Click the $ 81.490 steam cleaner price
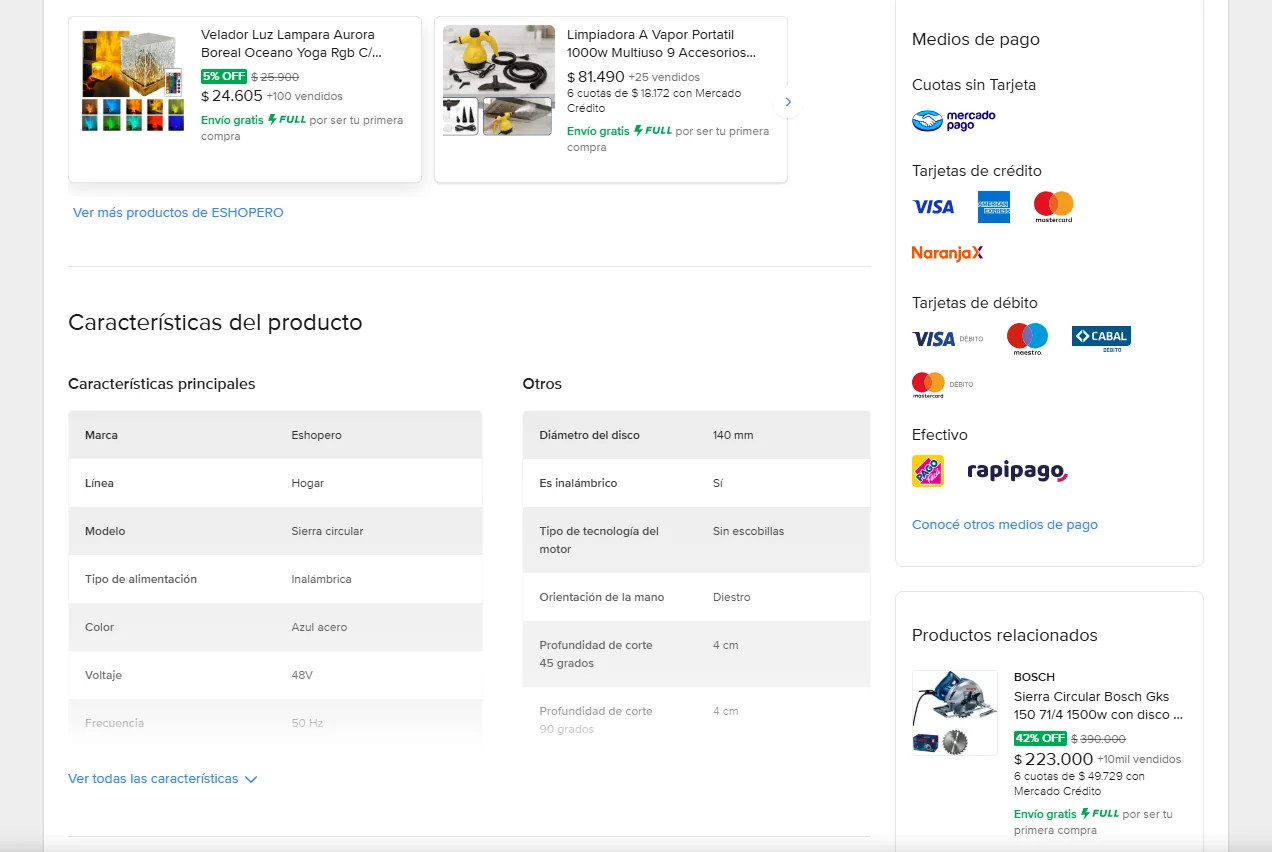The image size is (1272, 852). tap(596, 77)
